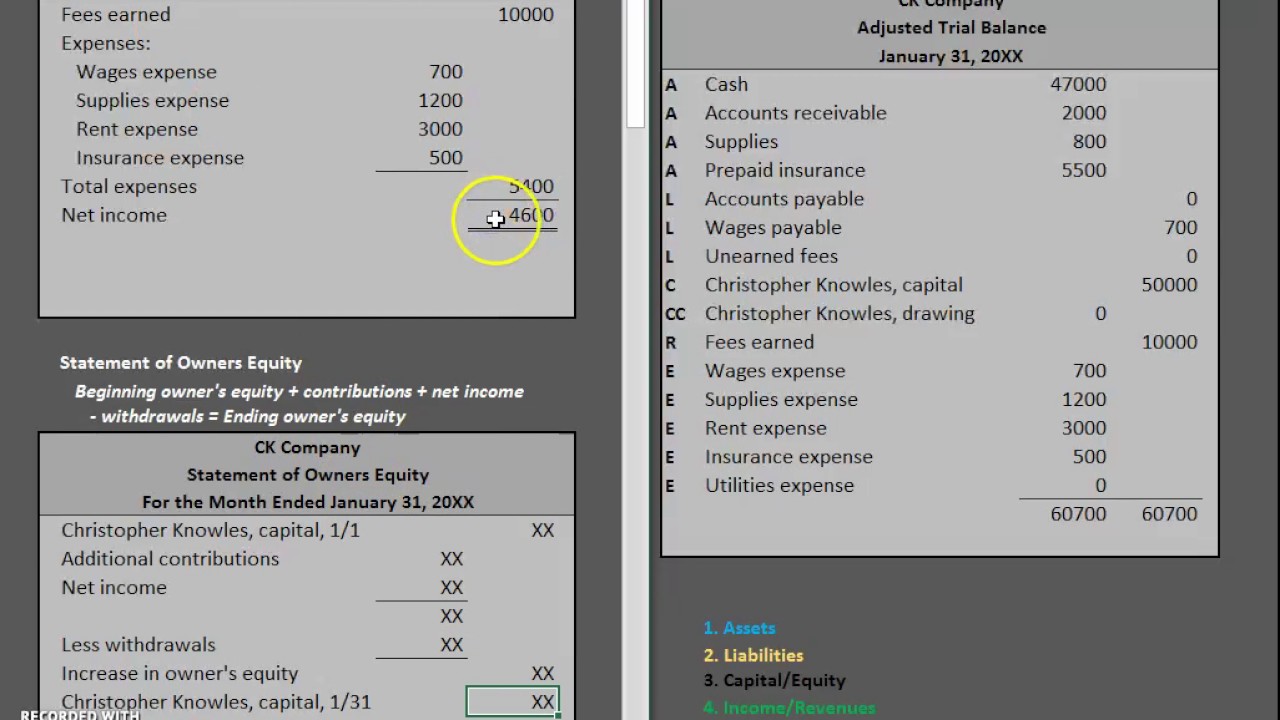The width and height of the screenshot is (1280, 720).
Task: Click Accounts receivable 2000 value
Action: tap(1084, 113)
